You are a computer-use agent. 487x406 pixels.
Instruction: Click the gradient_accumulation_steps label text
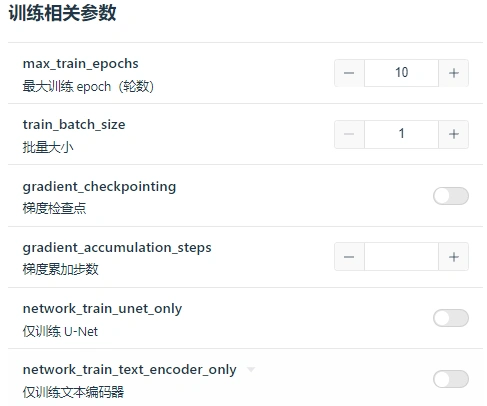coord(117,248)
